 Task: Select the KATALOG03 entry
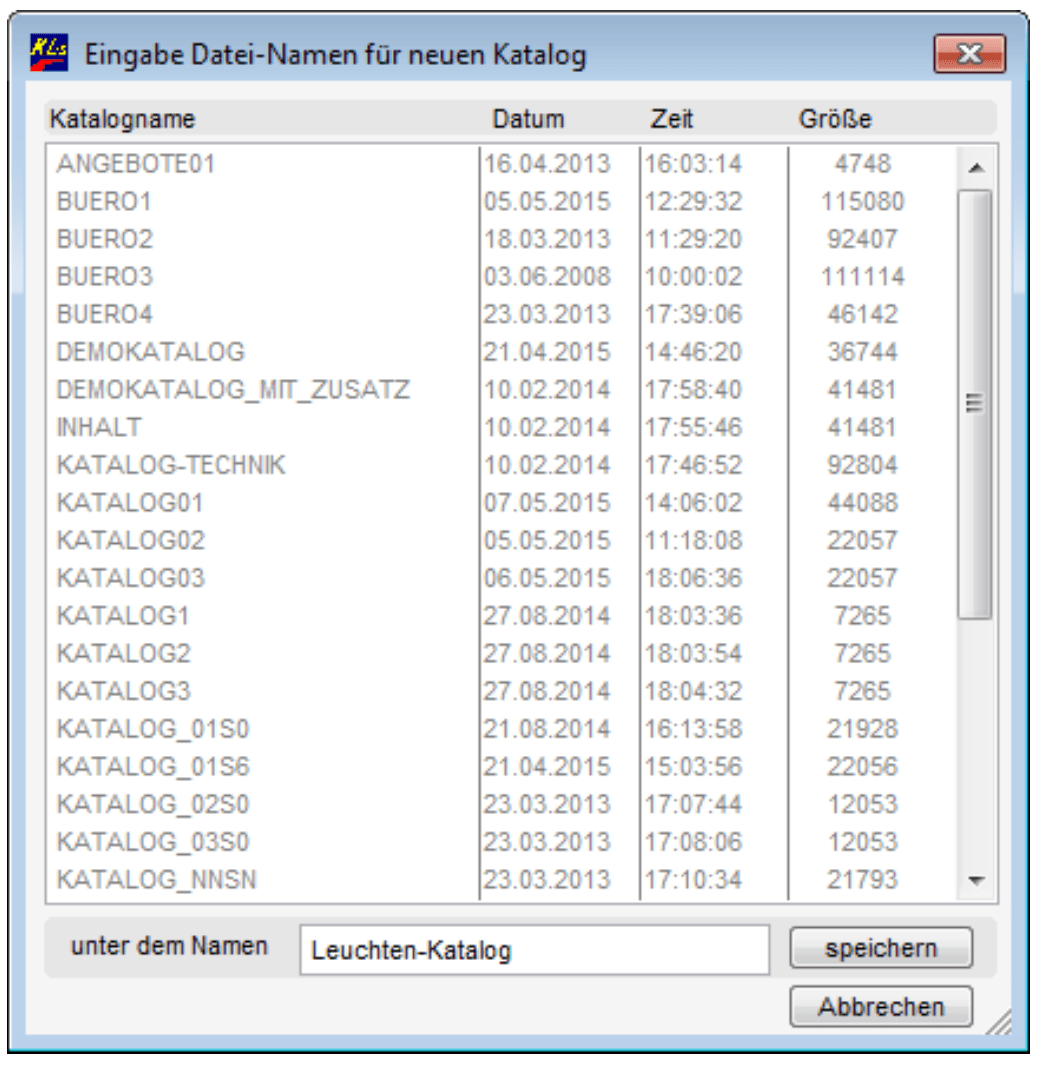[131, 578]
